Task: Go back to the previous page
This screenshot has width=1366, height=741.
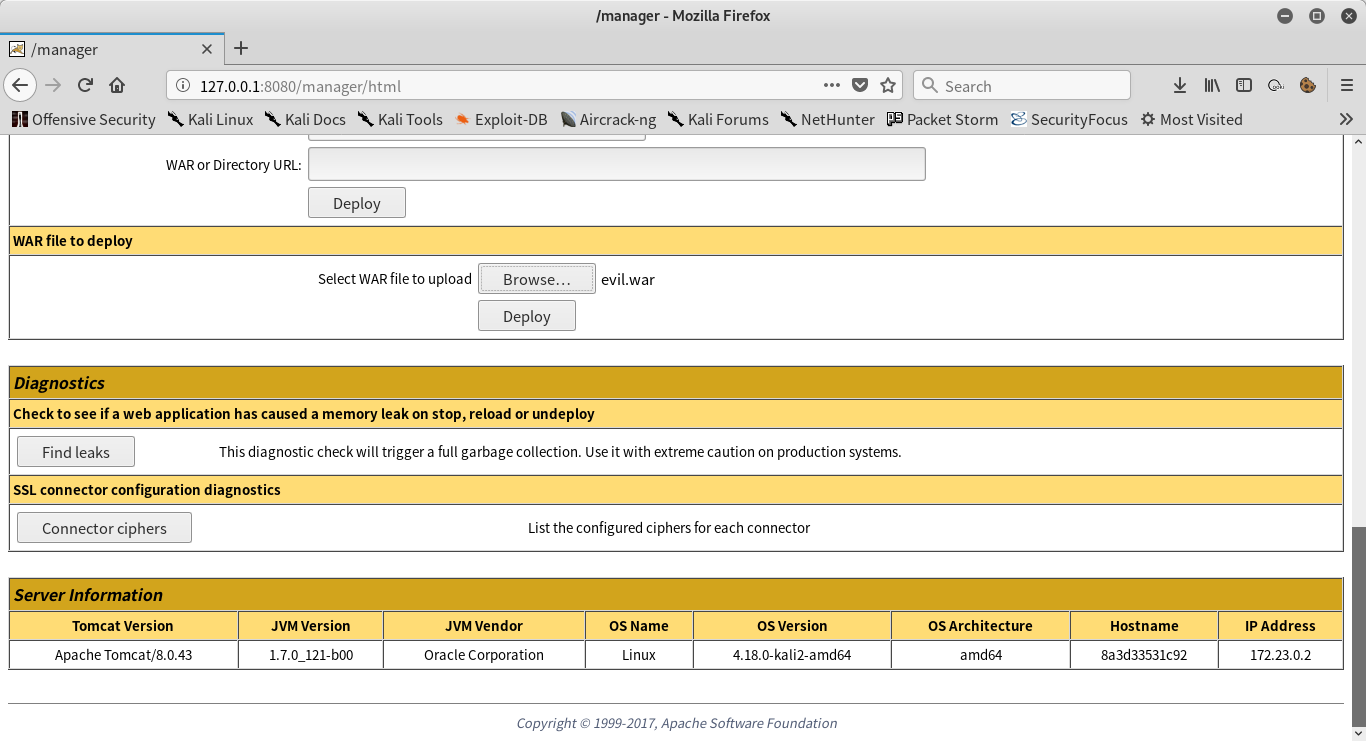Action: (x=20, y=86)
